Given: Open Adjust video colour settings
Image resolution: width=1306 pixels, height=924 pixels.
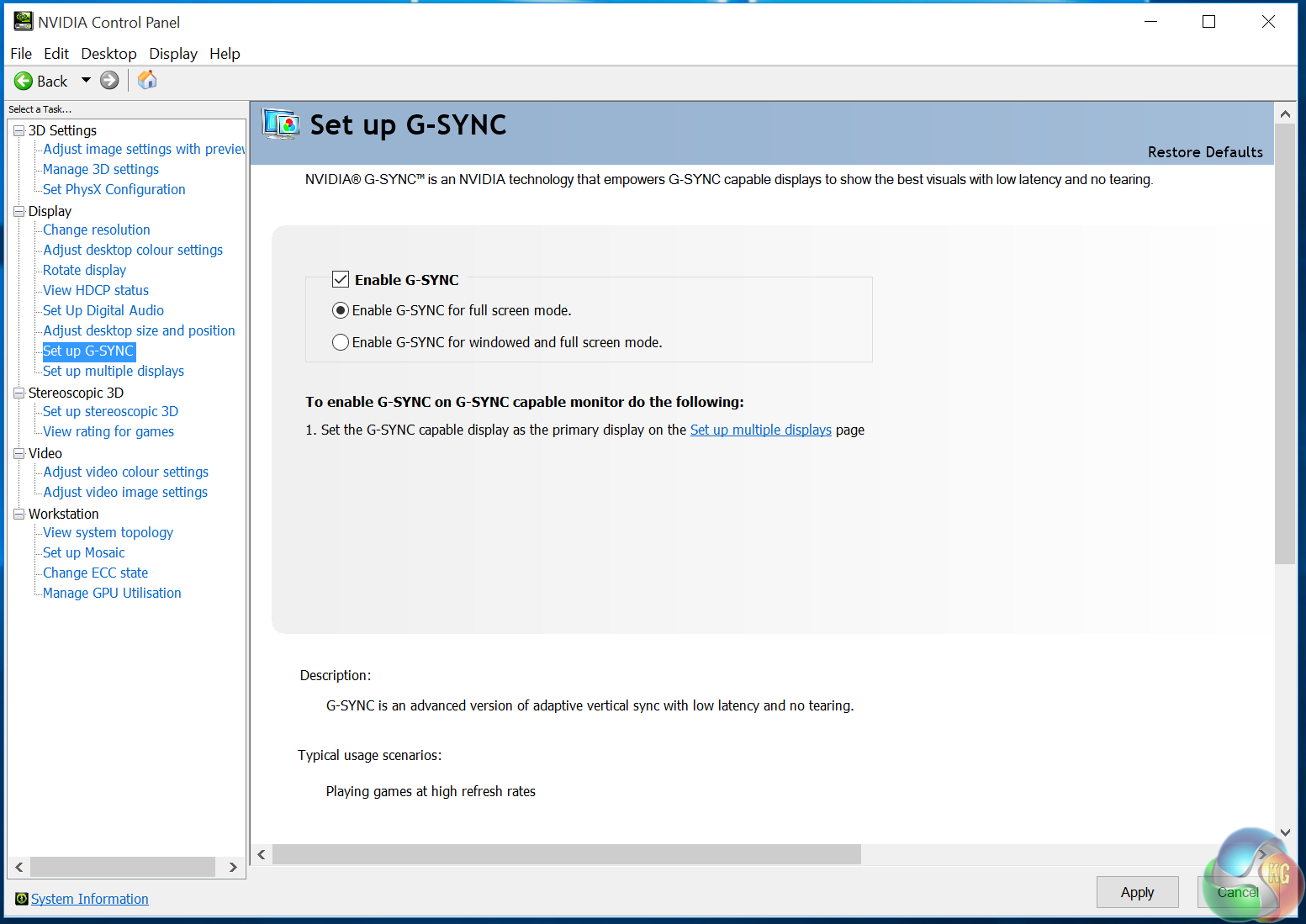Looking at the screenshot, I should coord(126,472).
